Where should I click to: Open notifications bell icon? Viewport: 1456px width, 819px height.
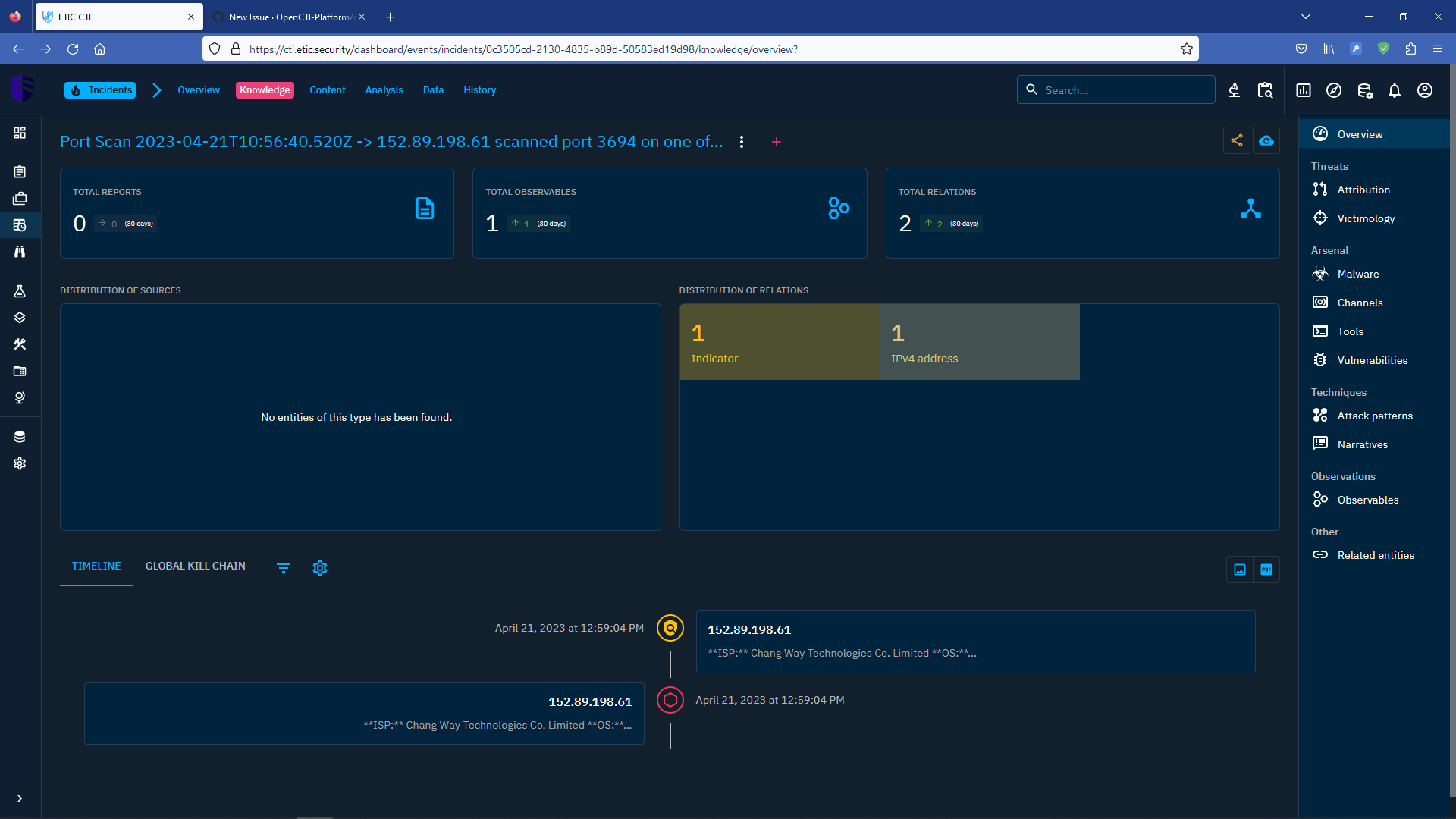(1394, 90)
